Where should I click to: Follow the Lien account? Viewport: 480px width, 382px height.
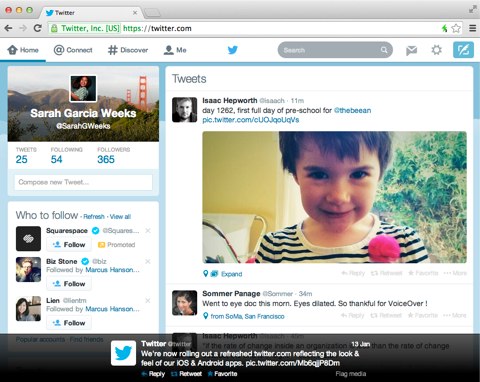point(69,323)
